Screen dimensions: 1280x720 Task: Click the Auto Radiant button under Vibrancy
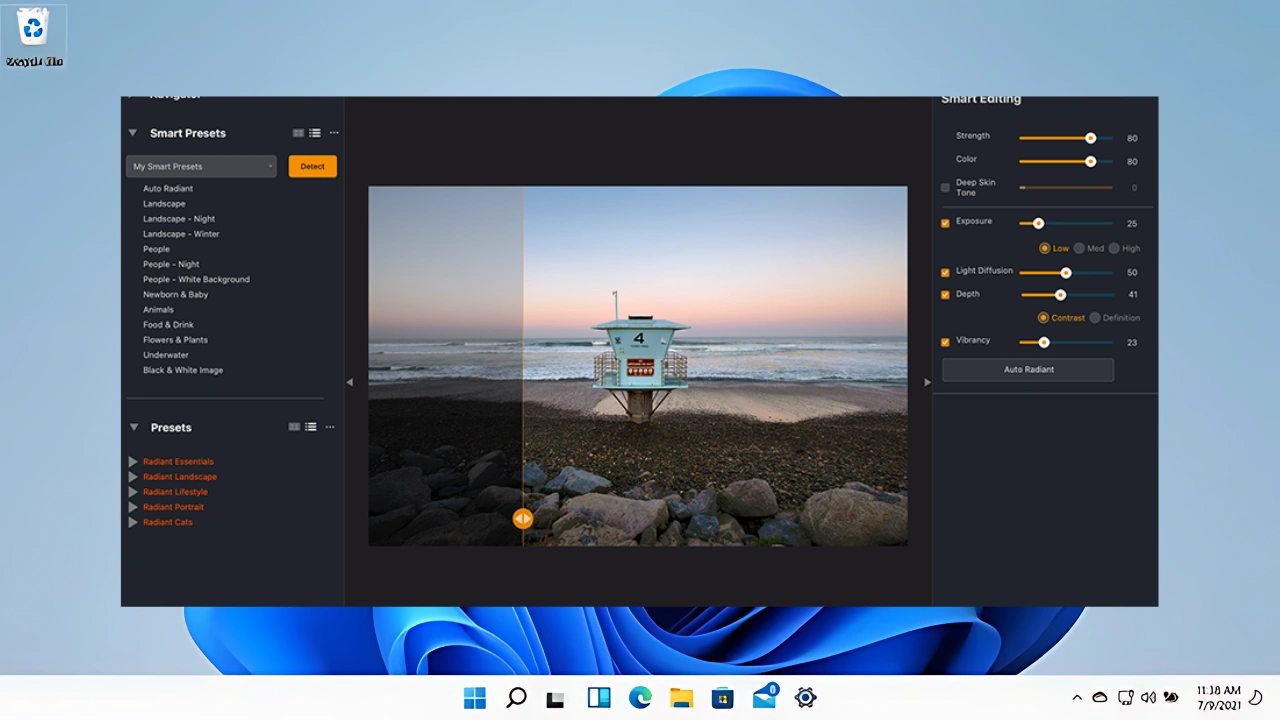click(1028, 370)
